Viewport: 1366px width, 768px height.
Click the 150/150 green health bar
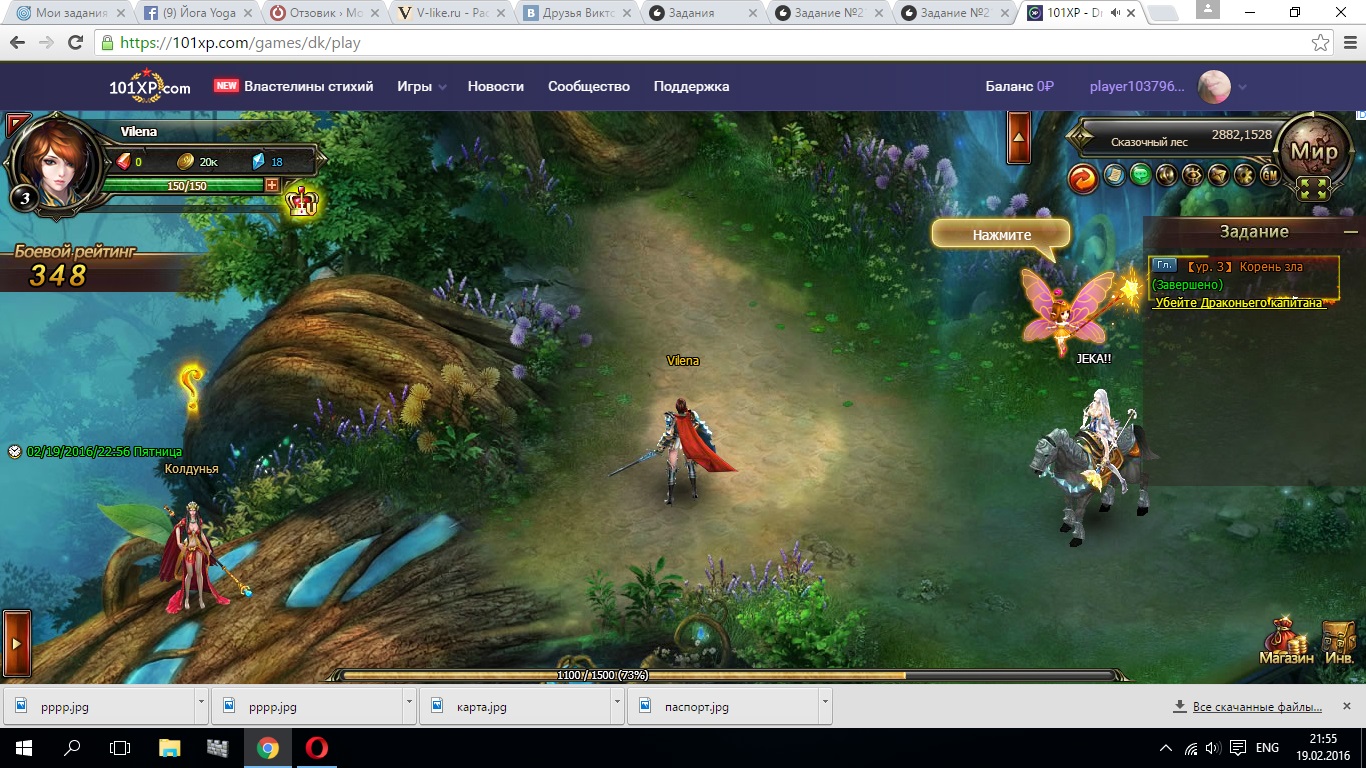183,186
